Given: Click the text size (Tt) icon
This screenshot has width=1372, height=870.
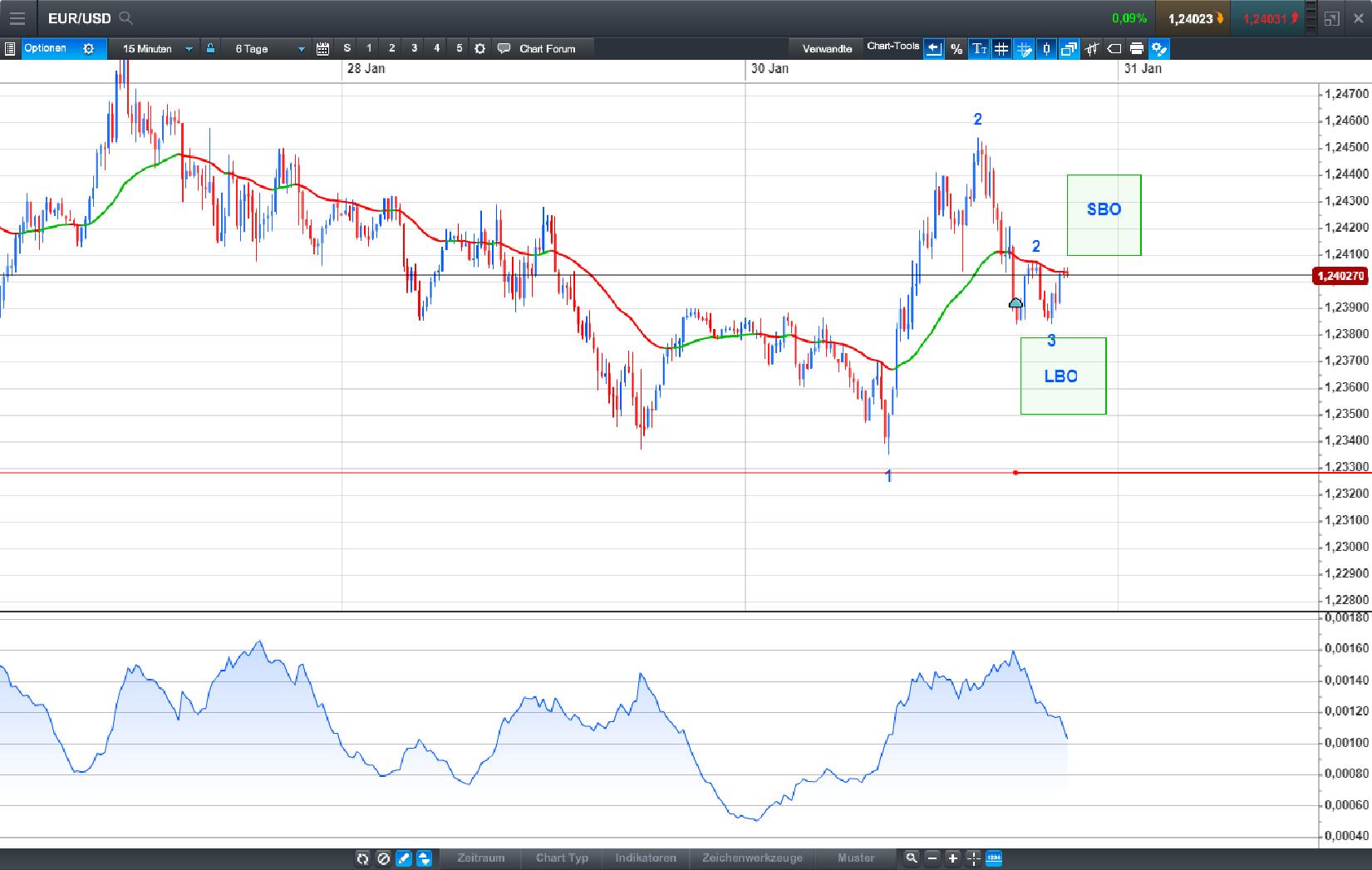Looking at the screenshot, I should coord(979,48).
